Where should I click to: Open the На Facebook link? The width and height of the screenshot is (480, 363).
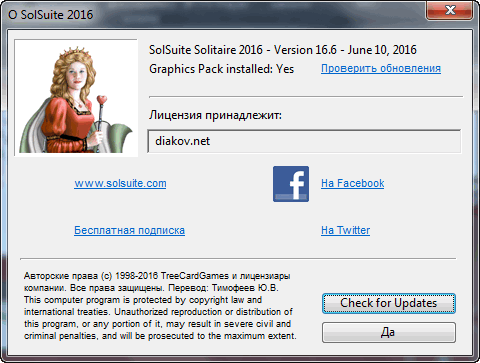[x=352, y=183]
